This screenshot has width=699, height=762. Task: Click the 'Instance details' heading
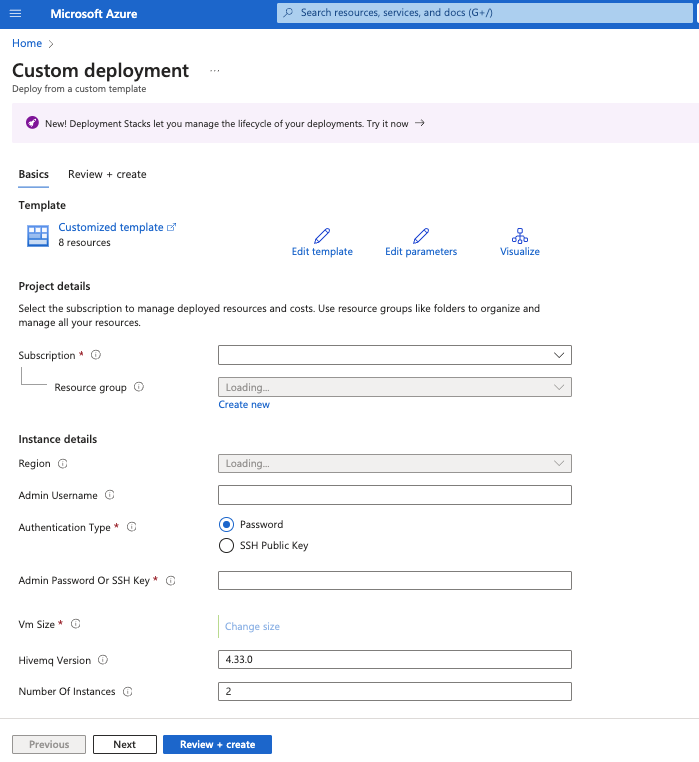(x=58, y=439)
